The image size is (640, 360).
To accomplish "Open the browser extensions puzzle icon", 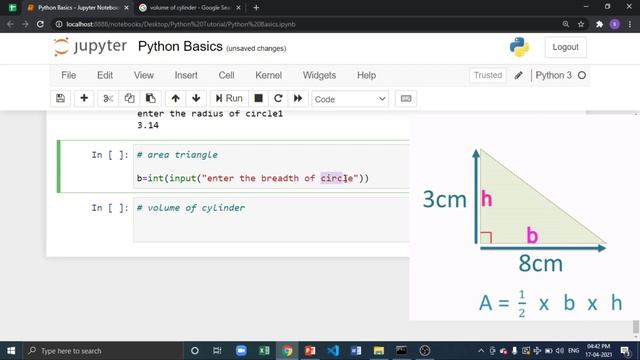I will pos(599,24).
